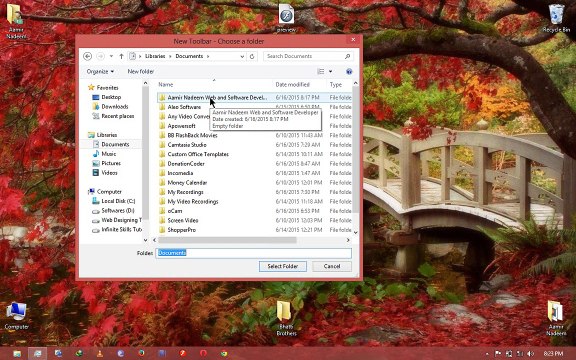This screenshot has height=360, width=576.
Task: Click the New folder button
Action: 141,71
